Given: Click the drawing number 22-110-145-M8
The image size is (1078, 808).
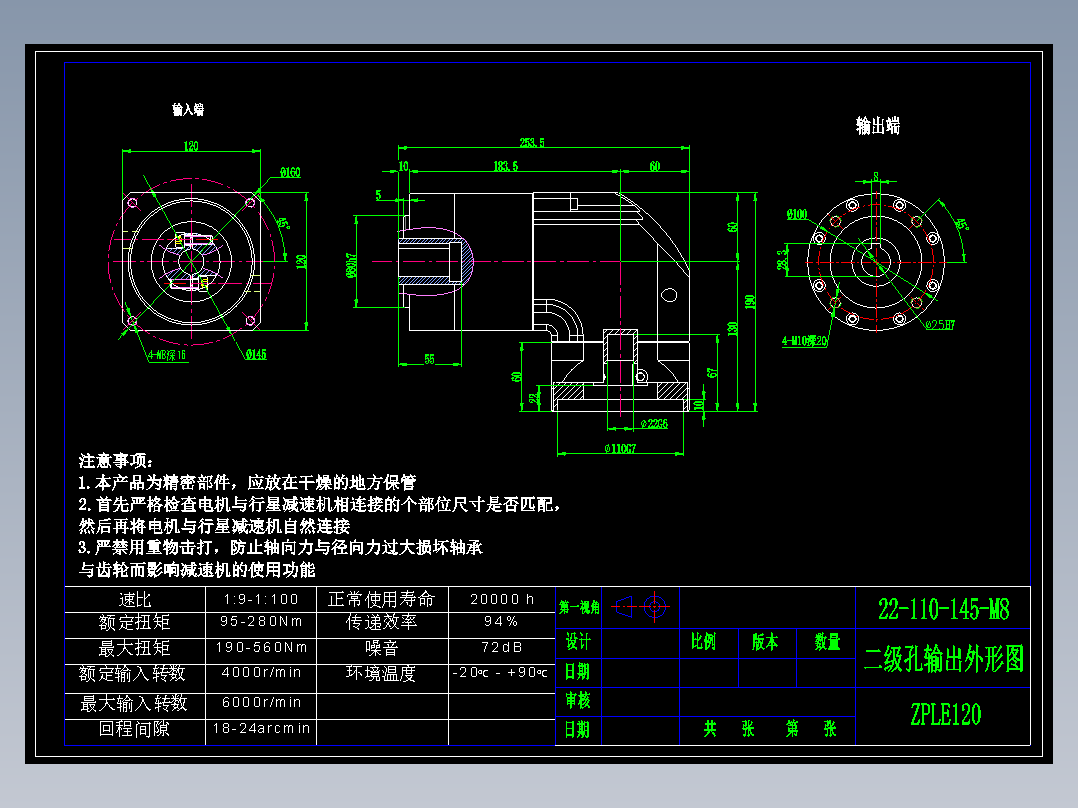Looking at the screenshot, I should (x=946, y=606).
